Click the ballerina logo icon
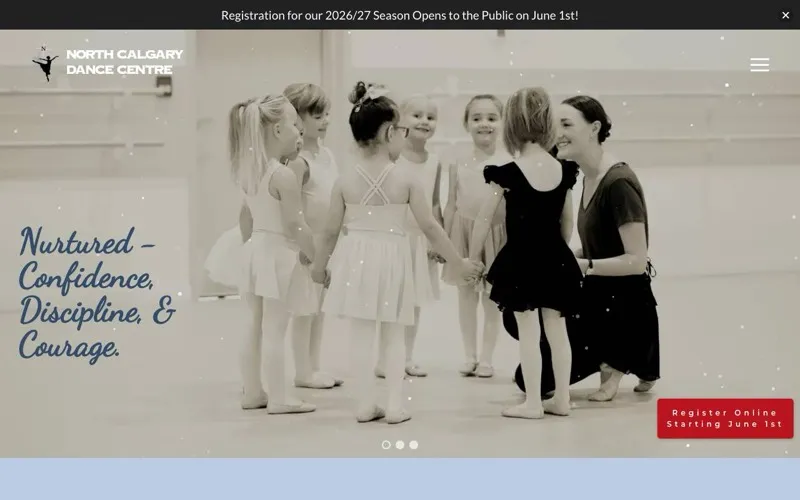Screen dimensions: 800x500 (45, 63)
